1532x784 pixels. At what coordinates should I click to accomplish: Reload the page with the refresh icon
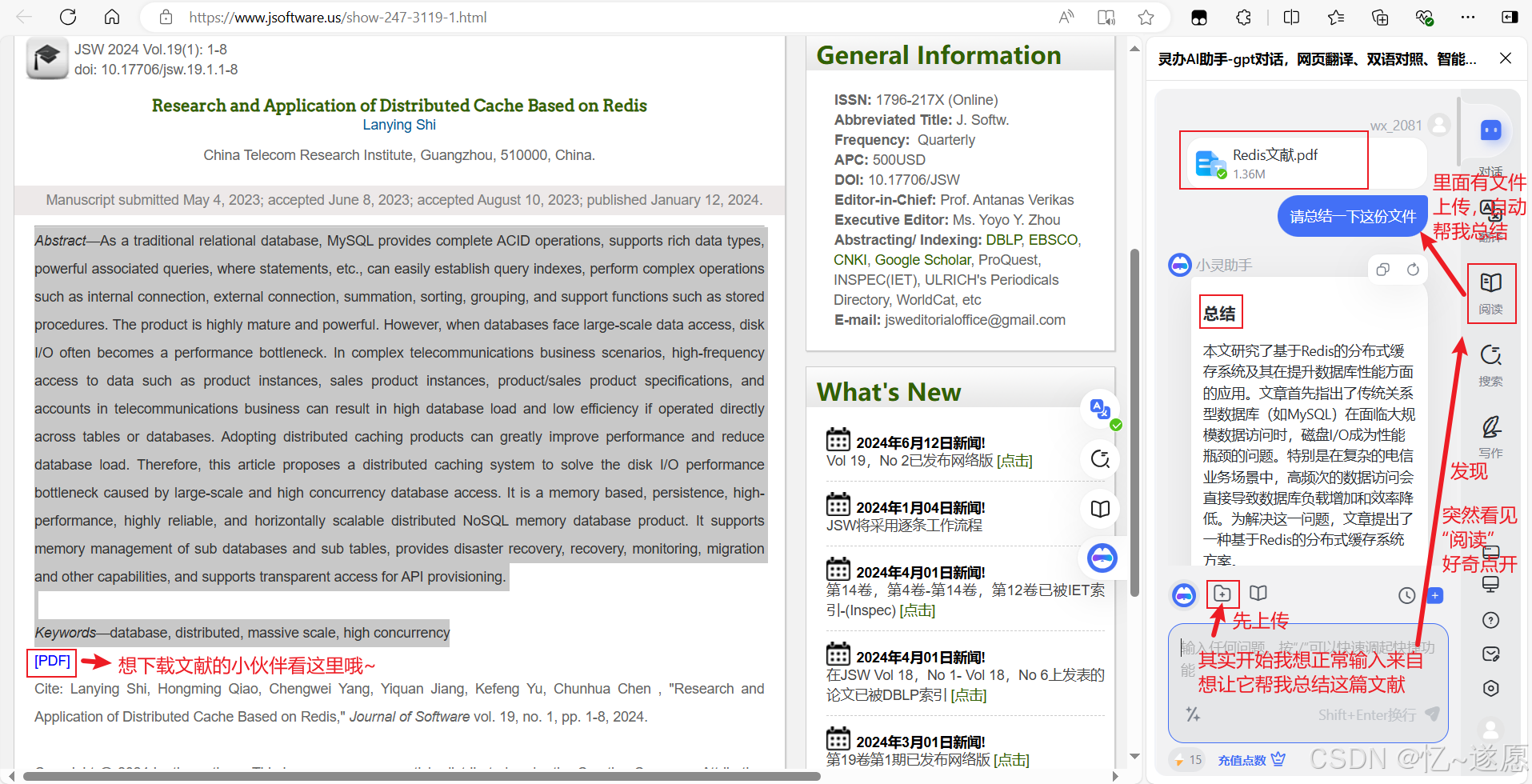(x=68, y=17)
